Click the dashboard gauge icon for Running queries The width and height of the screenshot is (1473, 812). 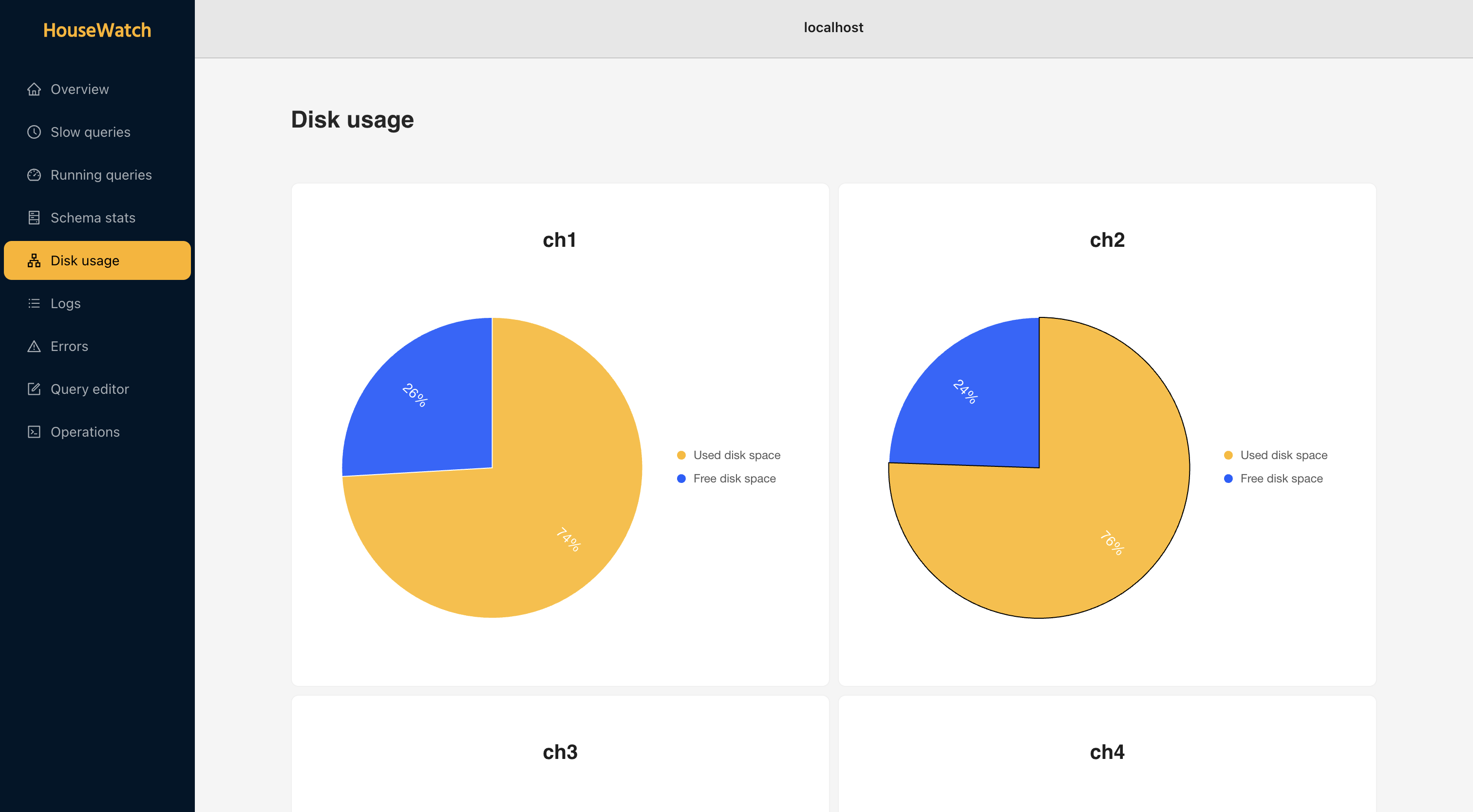click(34, 175)
